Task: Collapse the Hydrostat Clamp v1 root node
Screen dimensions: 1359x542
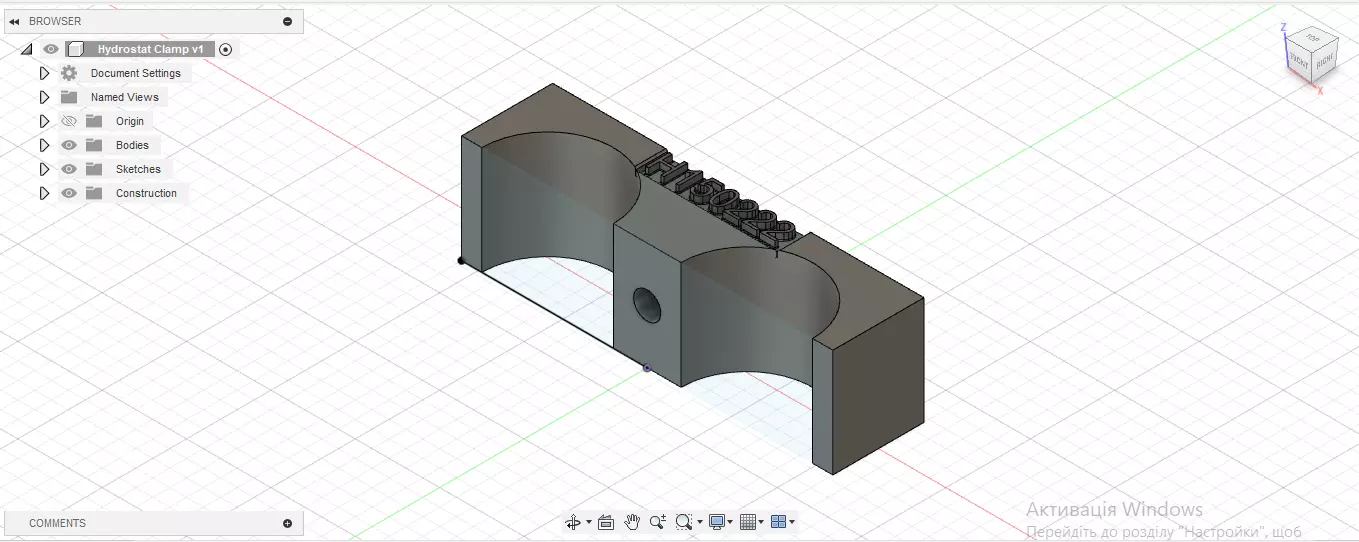Action: coord(26,49)
